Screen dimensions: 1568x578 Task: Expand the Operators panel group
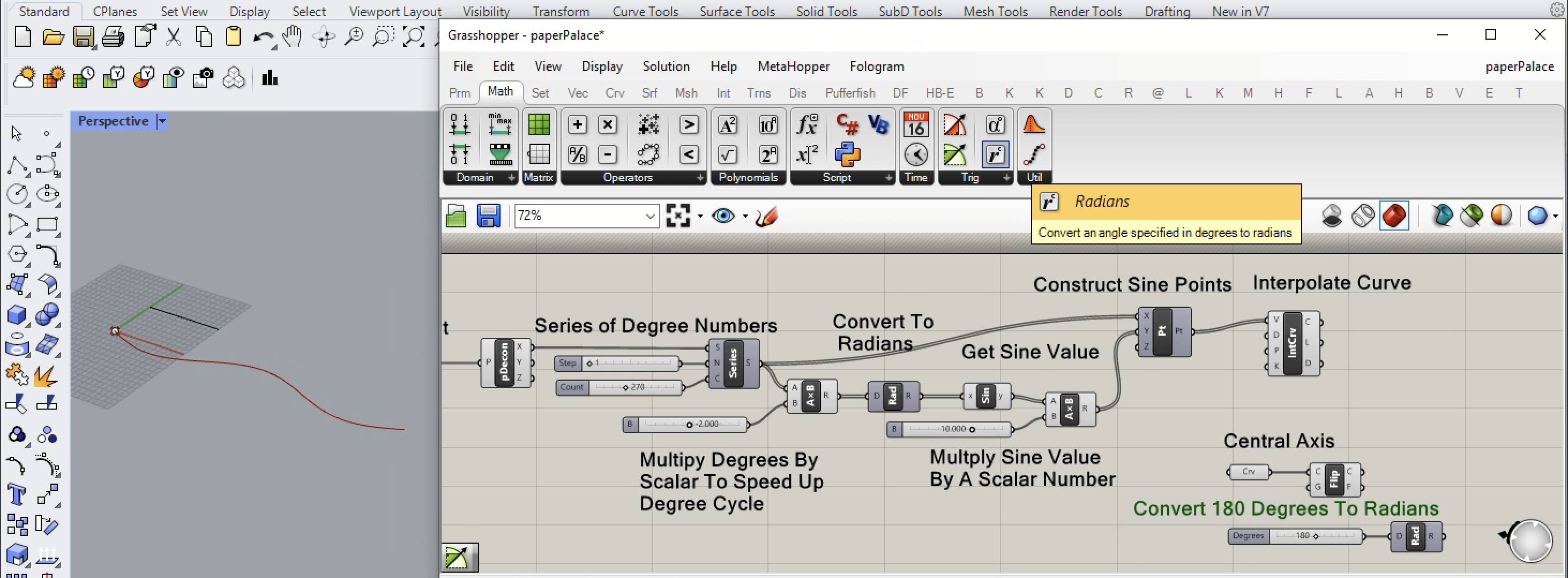[700, 178]
